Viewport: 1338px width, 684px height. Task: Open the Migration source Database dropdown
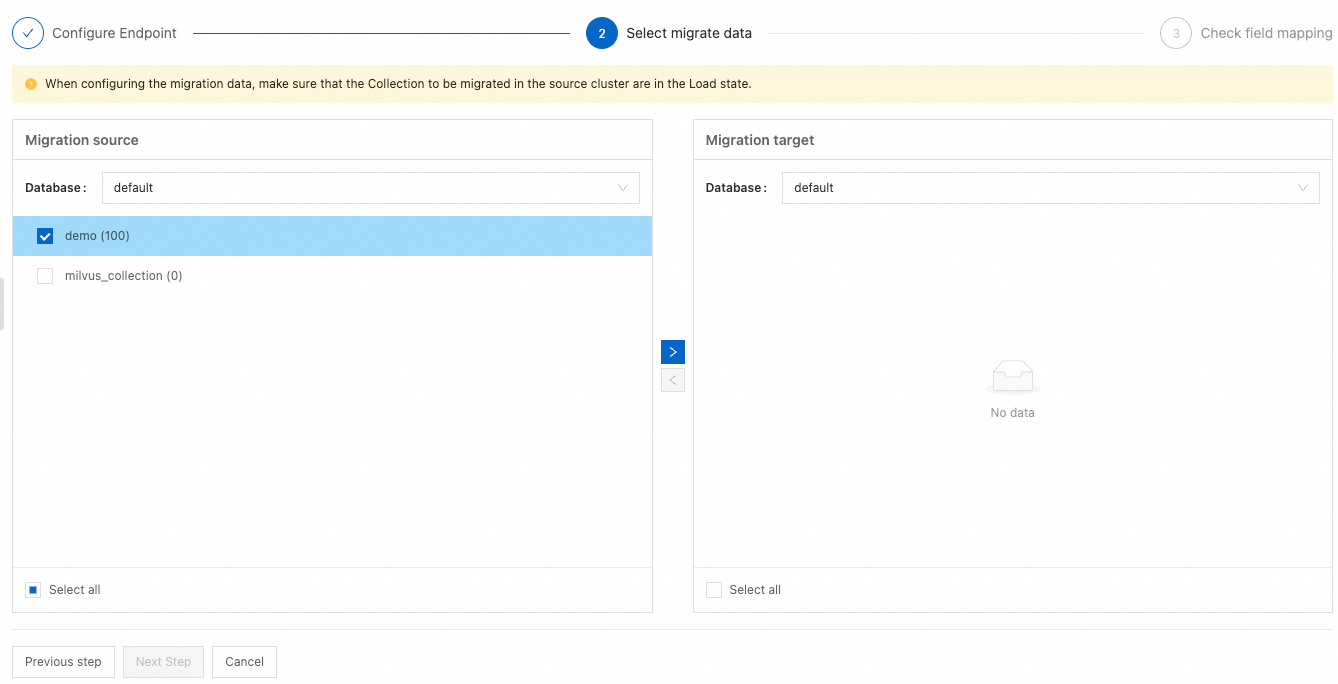pos(370,188)
